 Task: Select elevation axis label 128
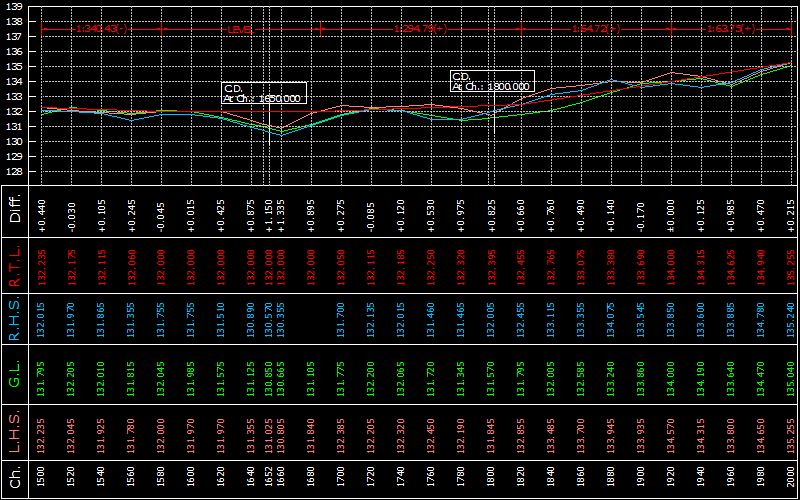16,171
